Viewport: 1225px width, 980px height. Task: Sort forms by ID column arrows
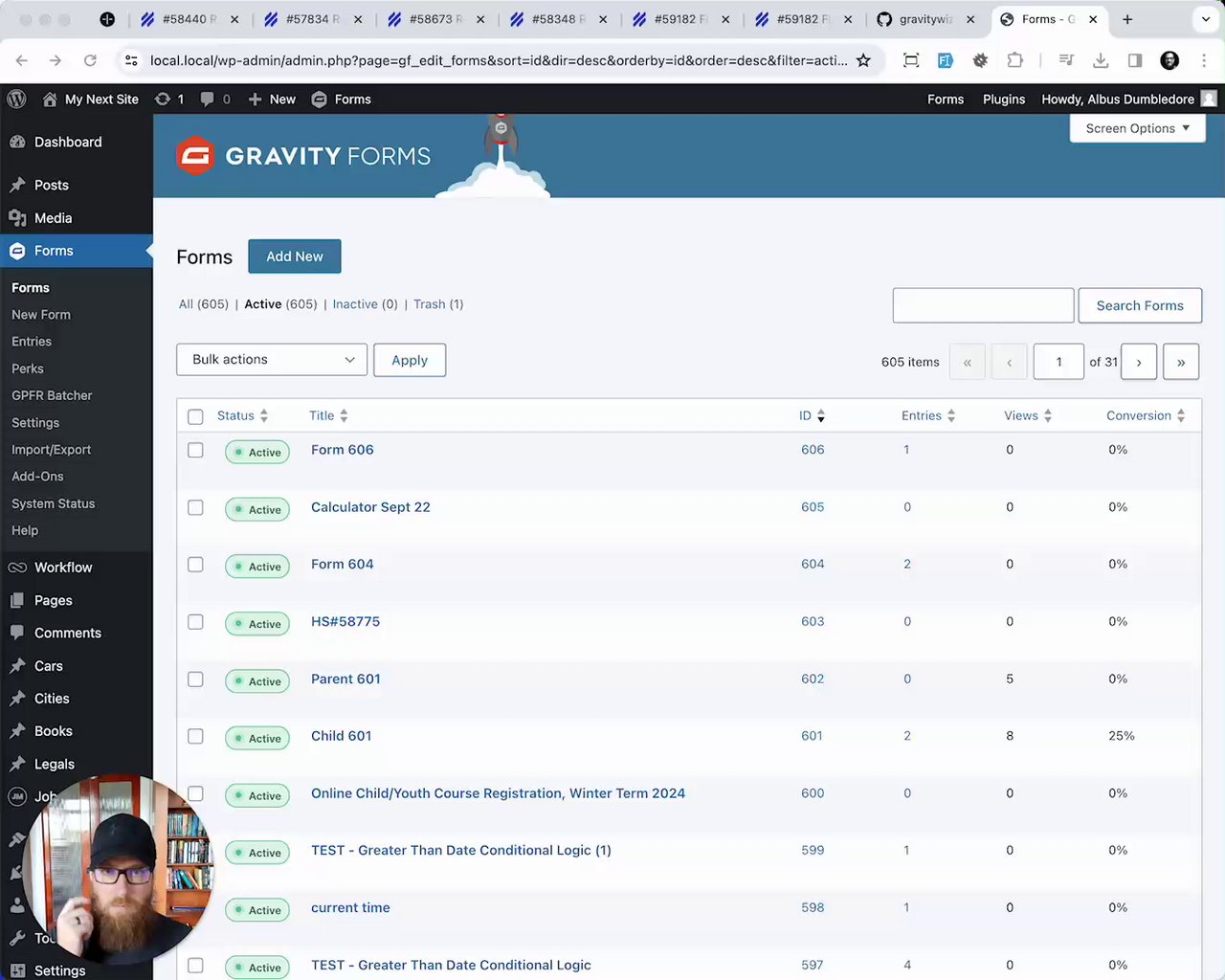click(821, 415)
